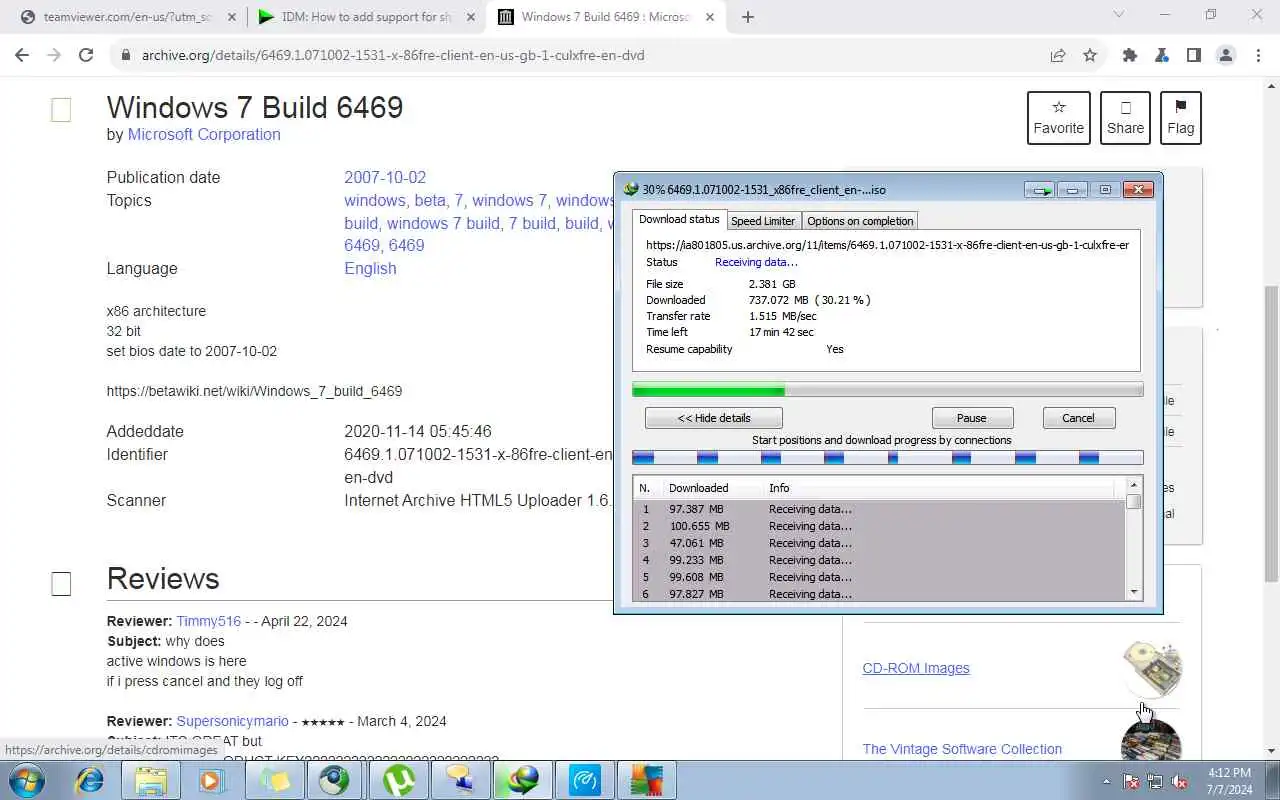Image resolution: width=1280 pixels, height=800 pixels.
Task: Open CD-ROM Images collection link
Action: [x=916, y=668]
